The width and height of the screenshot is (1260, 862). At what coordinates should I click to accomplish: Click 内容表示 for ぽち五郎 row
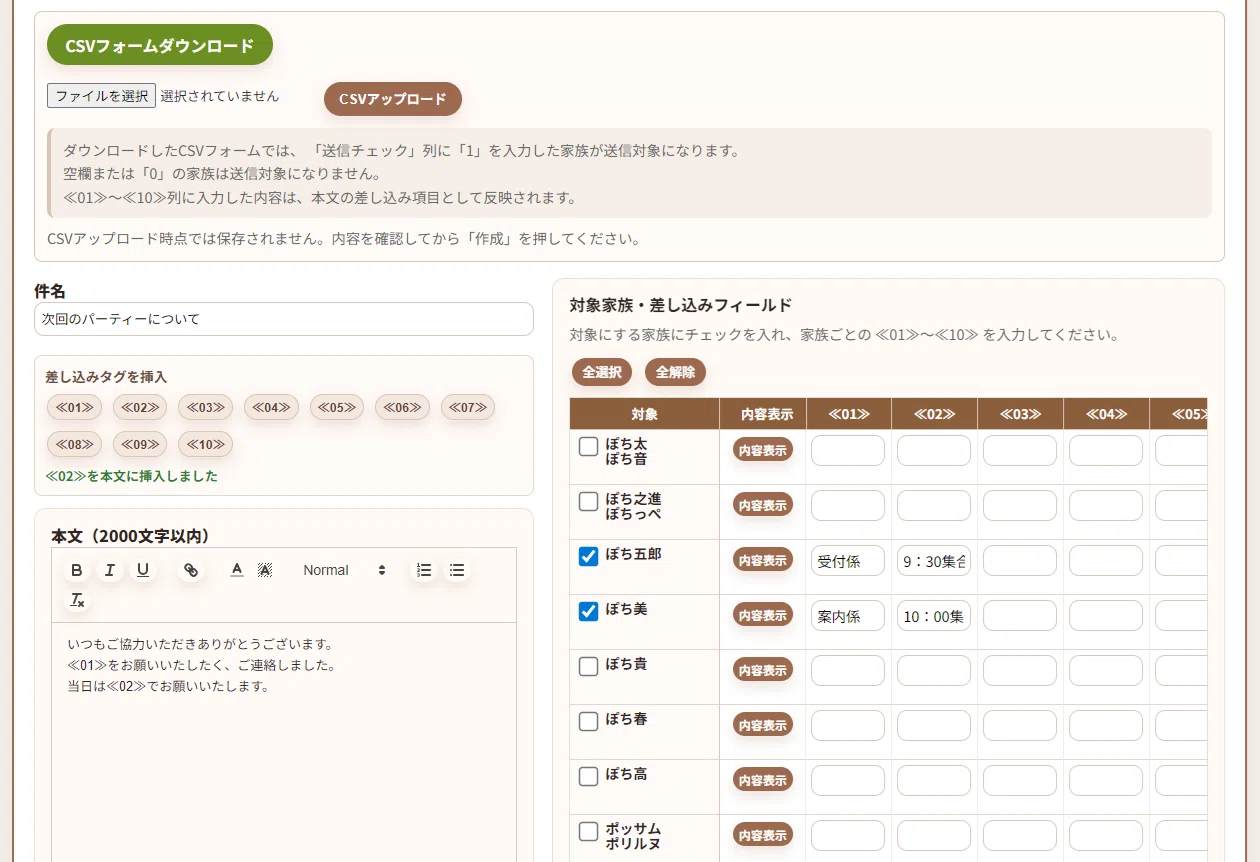pos(763,560)
